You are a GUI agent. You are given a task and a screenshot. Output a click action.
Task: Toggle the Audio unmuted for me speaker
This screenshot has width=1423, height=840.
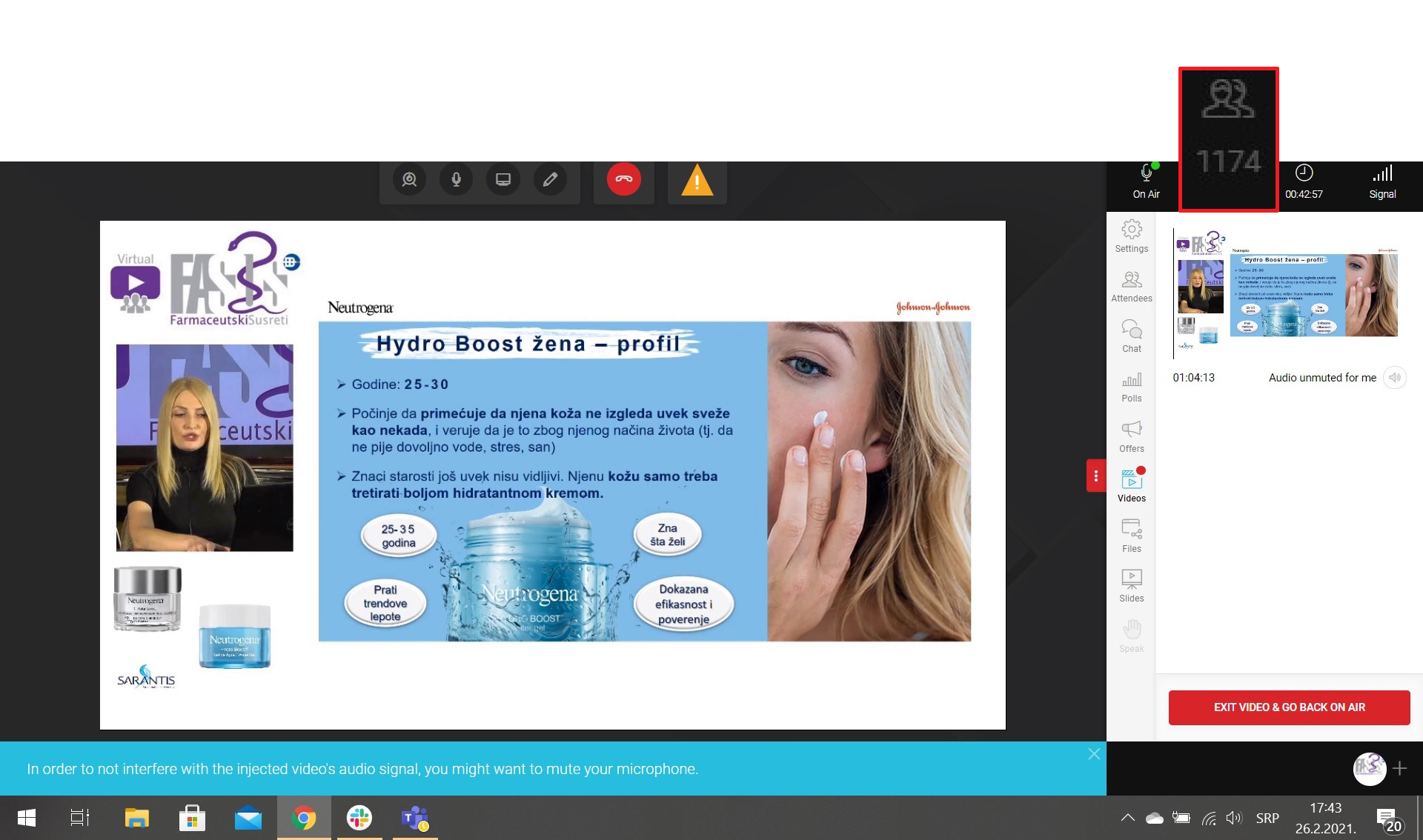pos(1395,378)
